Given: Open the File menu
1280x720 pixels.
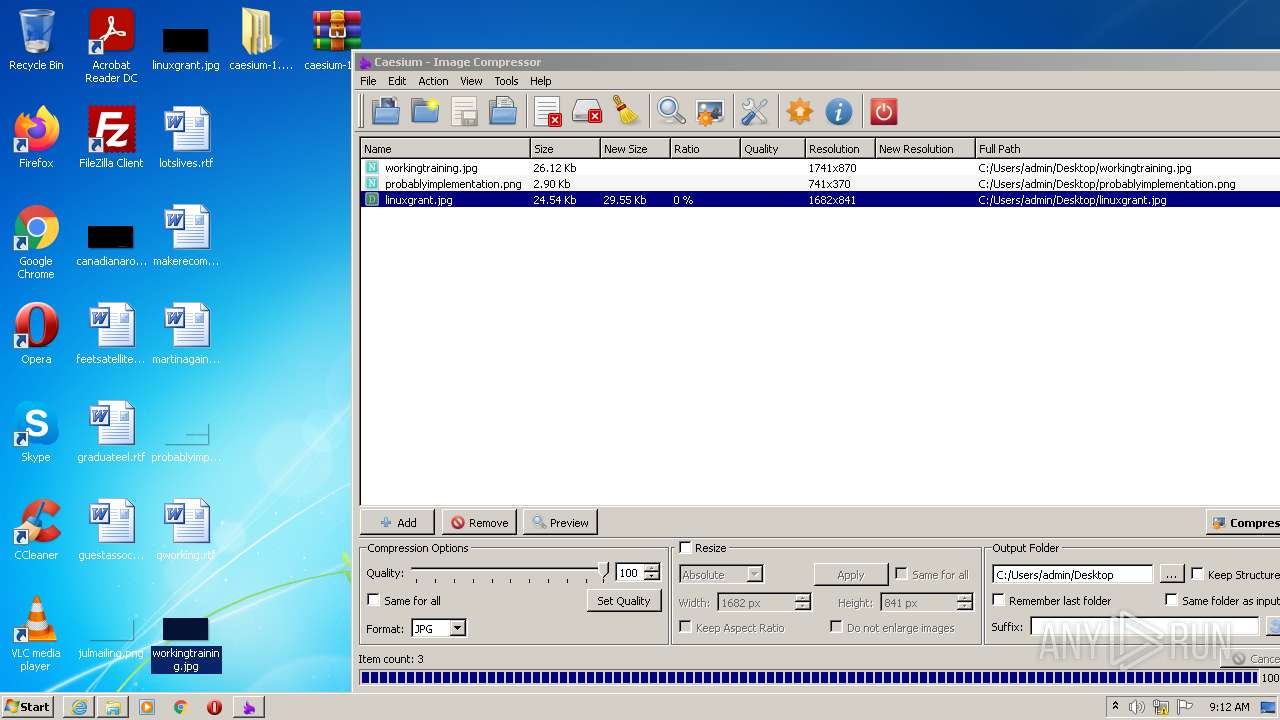Looking at the screenshot, I should click(x=368, y=81).
